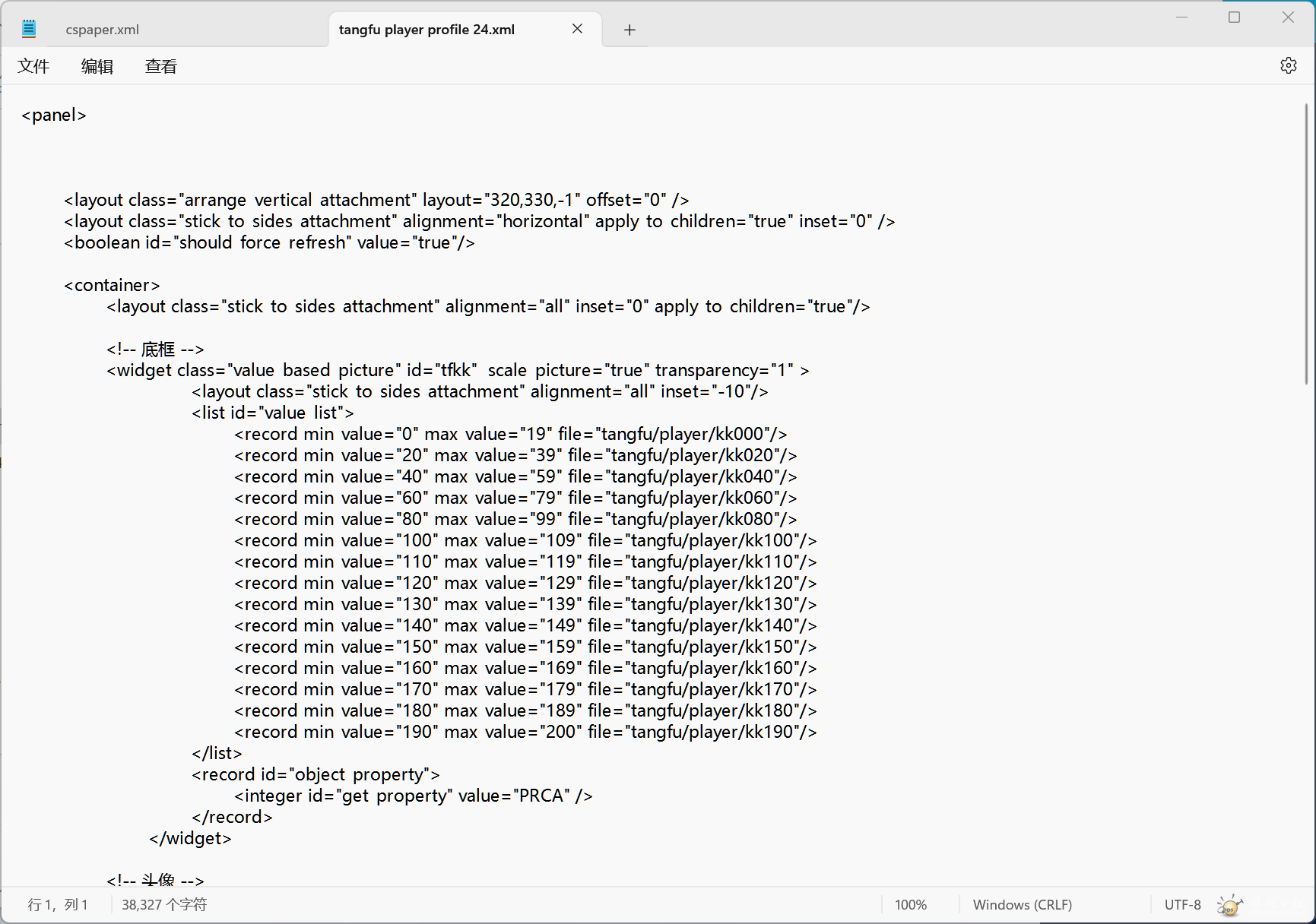Click the 底框 comment line in the text
Screen dimensions: 1316x924
156,350
